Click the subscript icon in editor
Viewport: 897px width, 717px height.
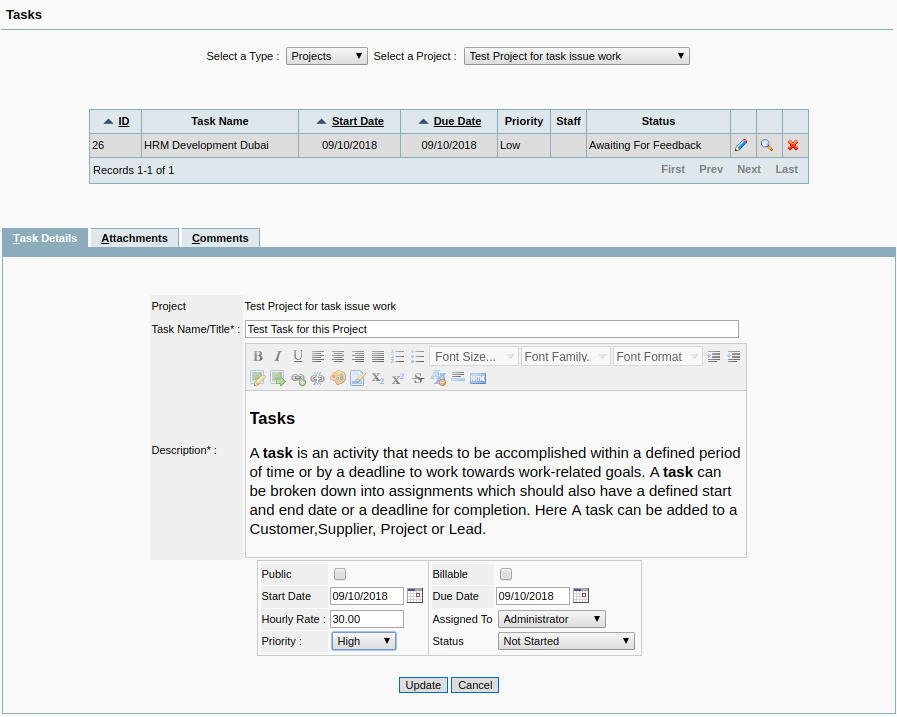pyautogui.click(x=378, y=378)
